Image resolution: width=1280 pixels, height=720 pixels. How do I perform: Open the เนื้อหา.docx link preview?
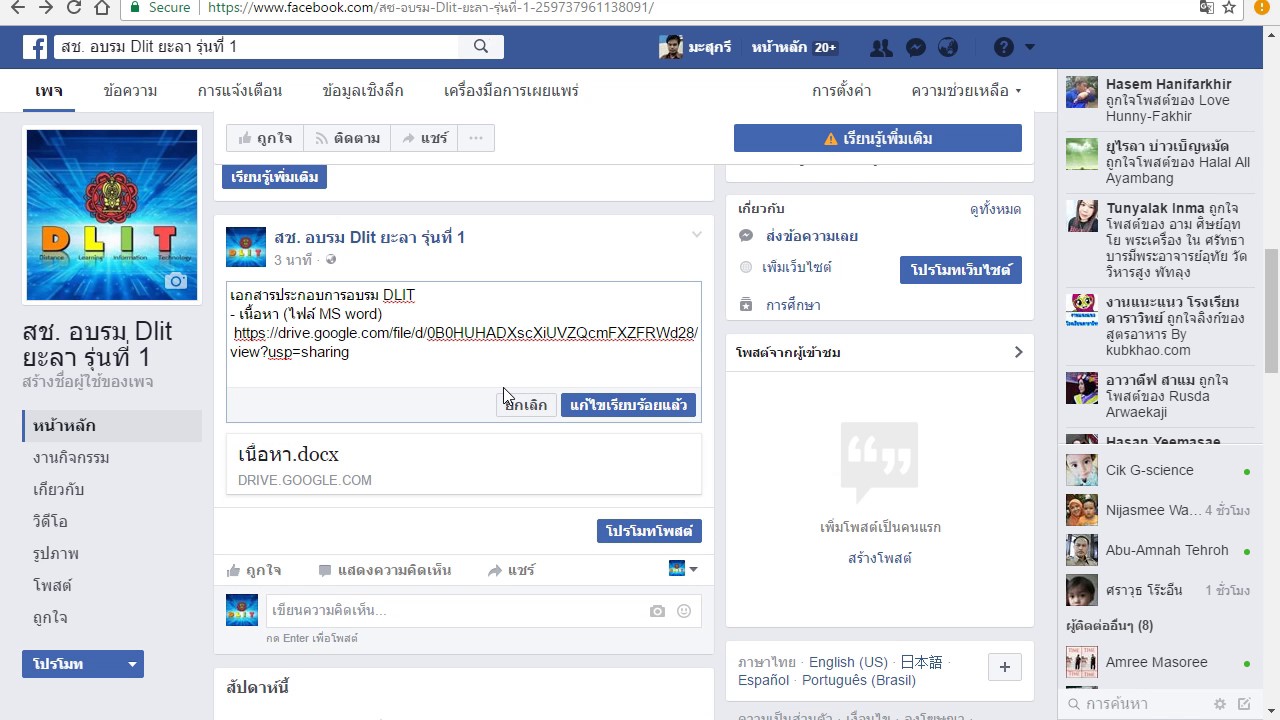(x=464, y=465)
